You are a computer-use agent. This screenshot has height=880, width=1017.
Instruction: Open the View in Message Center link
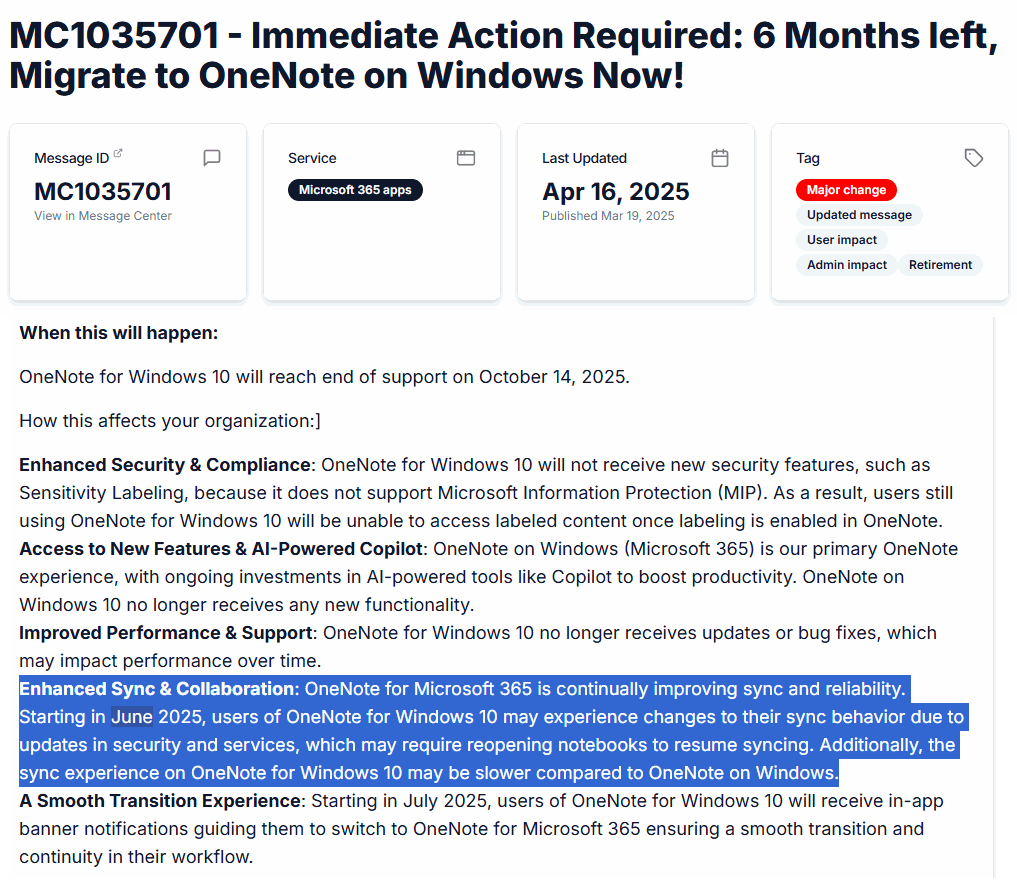pyautogui.click(x=103, y=216)
